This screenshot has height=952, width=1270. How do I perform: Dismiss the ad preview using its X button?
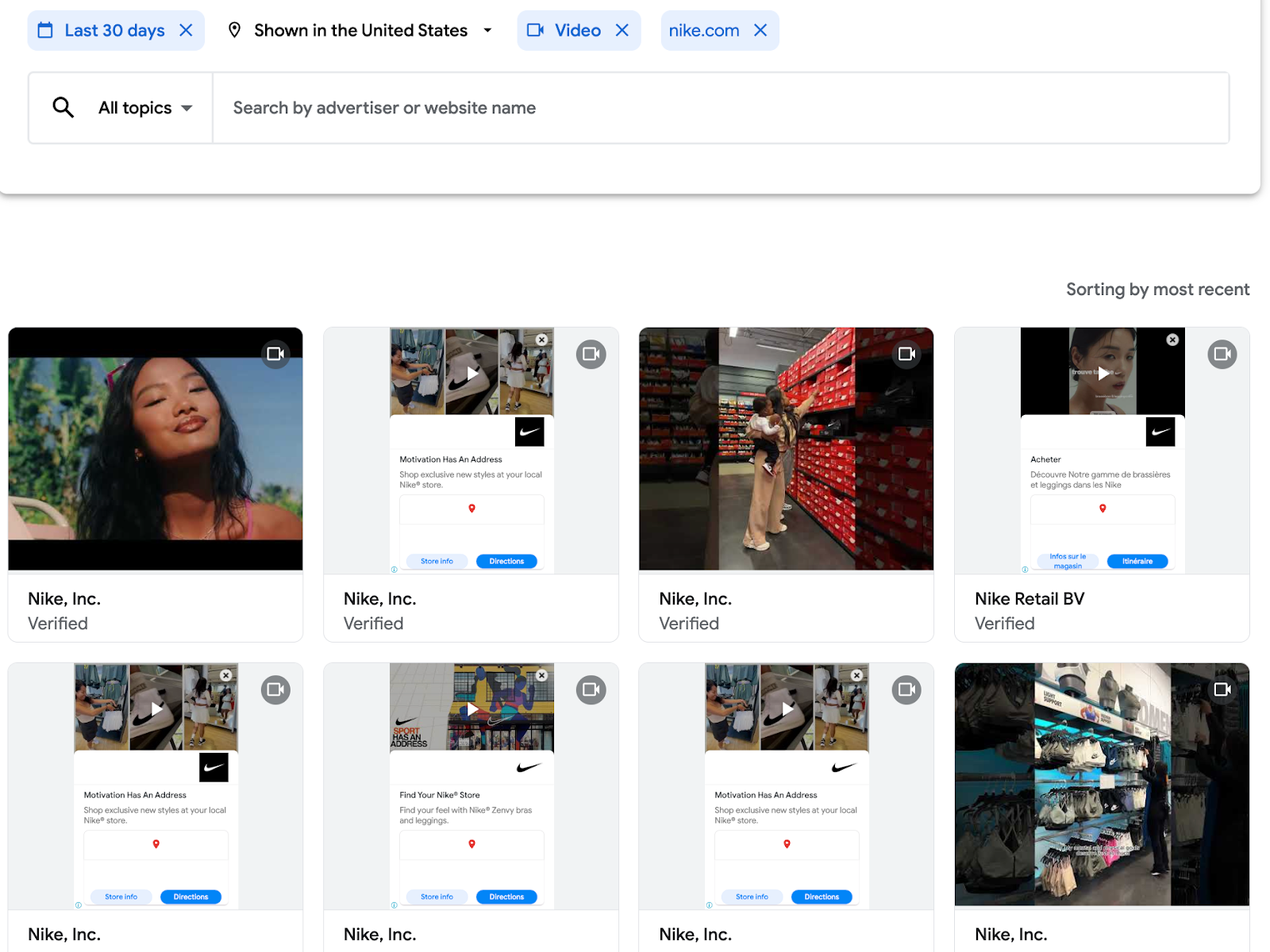(542, 340)
